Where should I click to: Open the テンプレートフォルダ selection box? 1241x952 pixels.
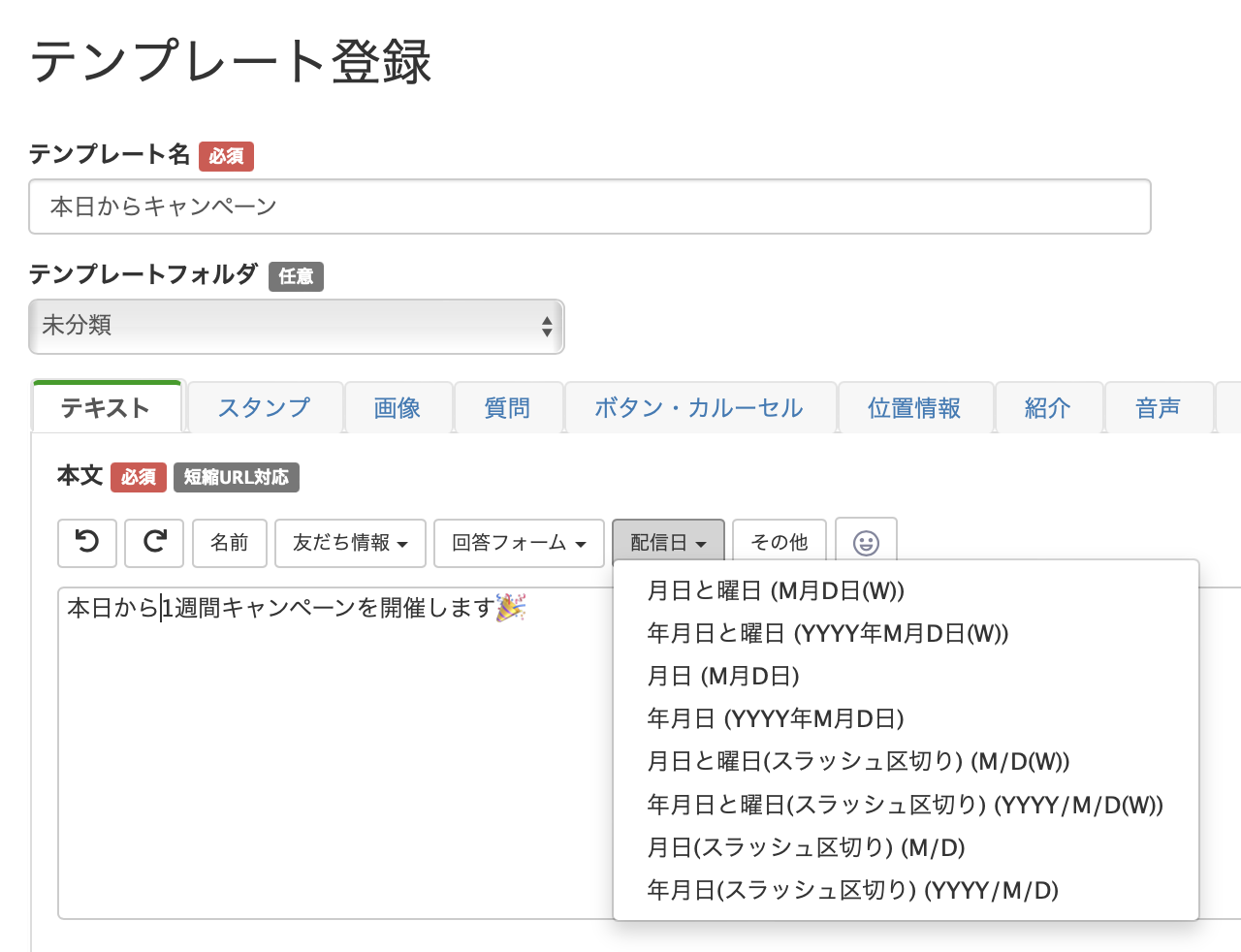coord(296,327)
